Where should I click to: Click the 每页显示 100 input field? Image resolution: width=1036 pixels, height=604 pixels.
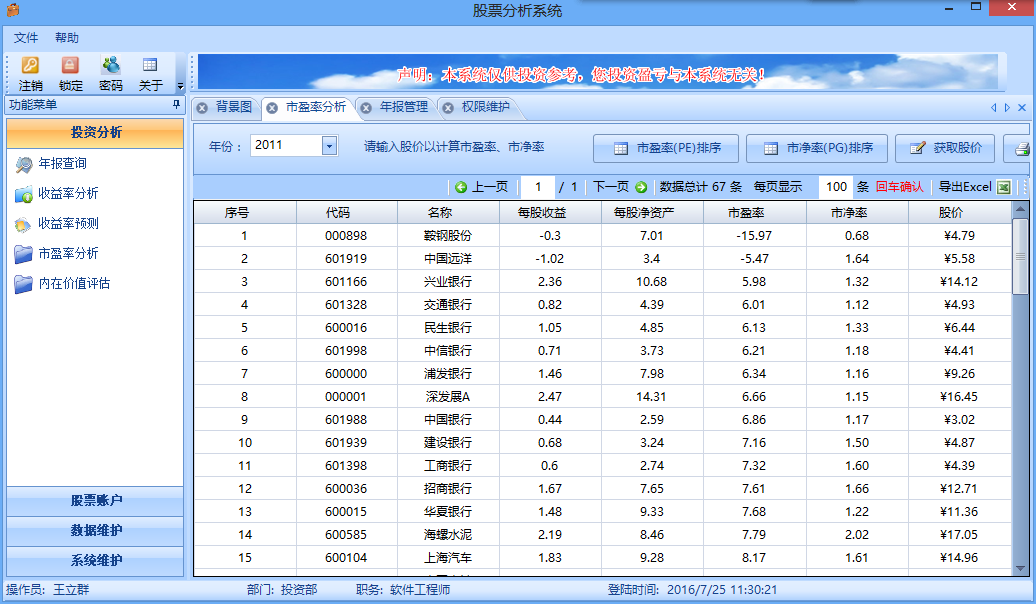coord(835,187)
